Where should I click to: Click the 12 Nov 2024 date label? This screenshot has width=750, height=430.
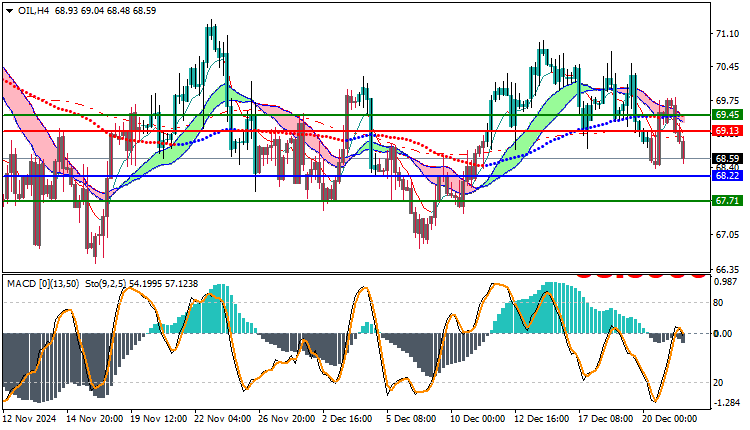(x=30, y=419)
